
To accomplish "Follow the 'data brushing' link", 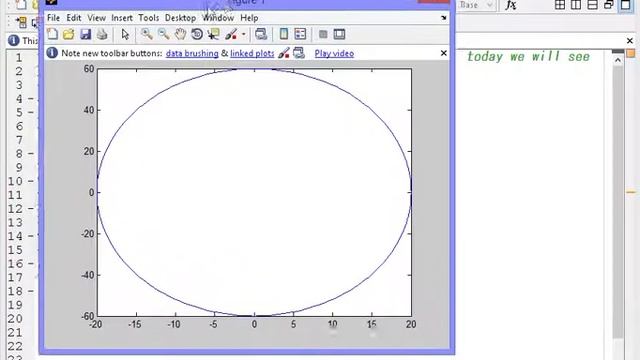I will [192, 53].
